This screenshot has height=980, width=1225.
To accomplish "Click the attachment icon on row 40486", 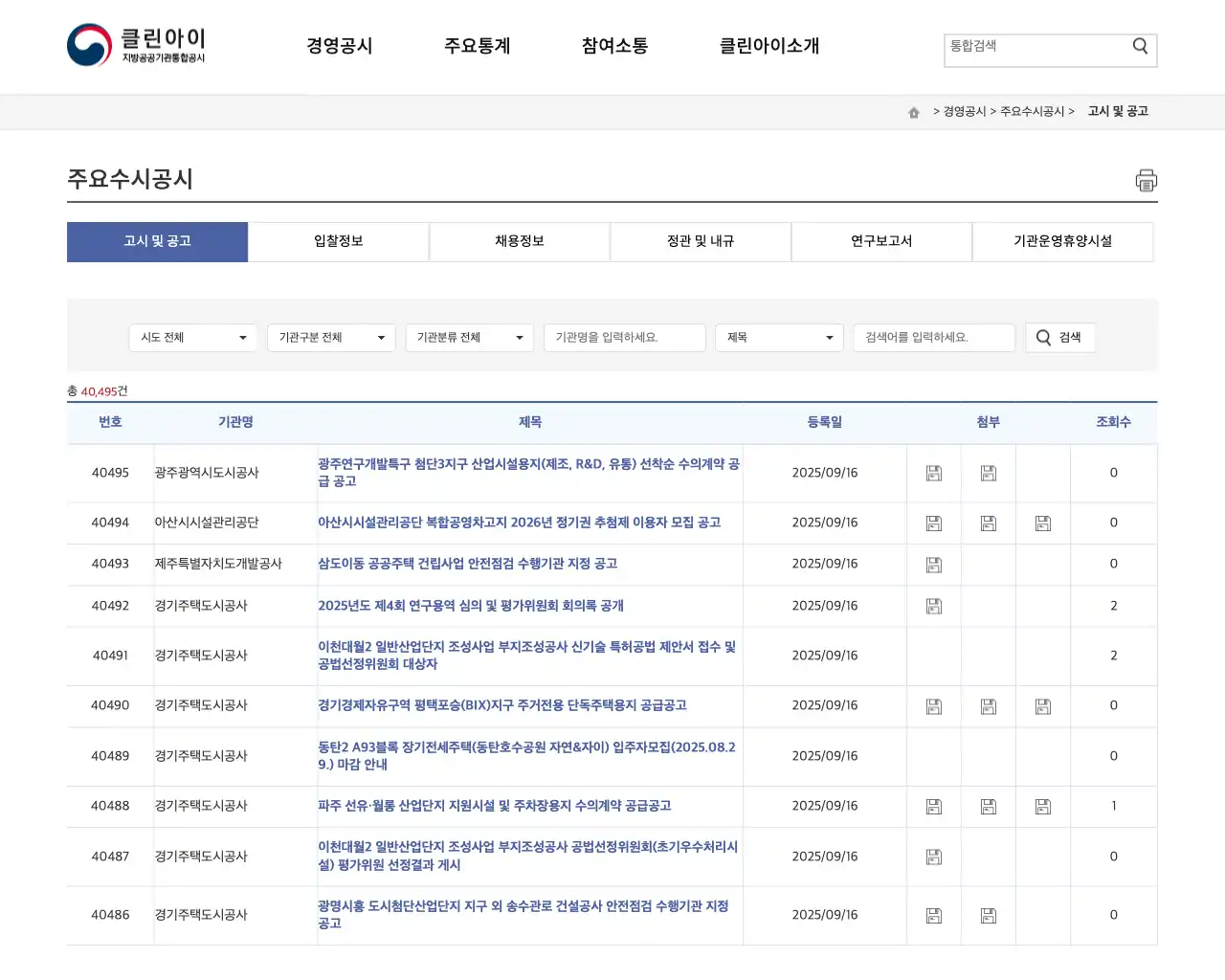I will [x=933, y=915].
